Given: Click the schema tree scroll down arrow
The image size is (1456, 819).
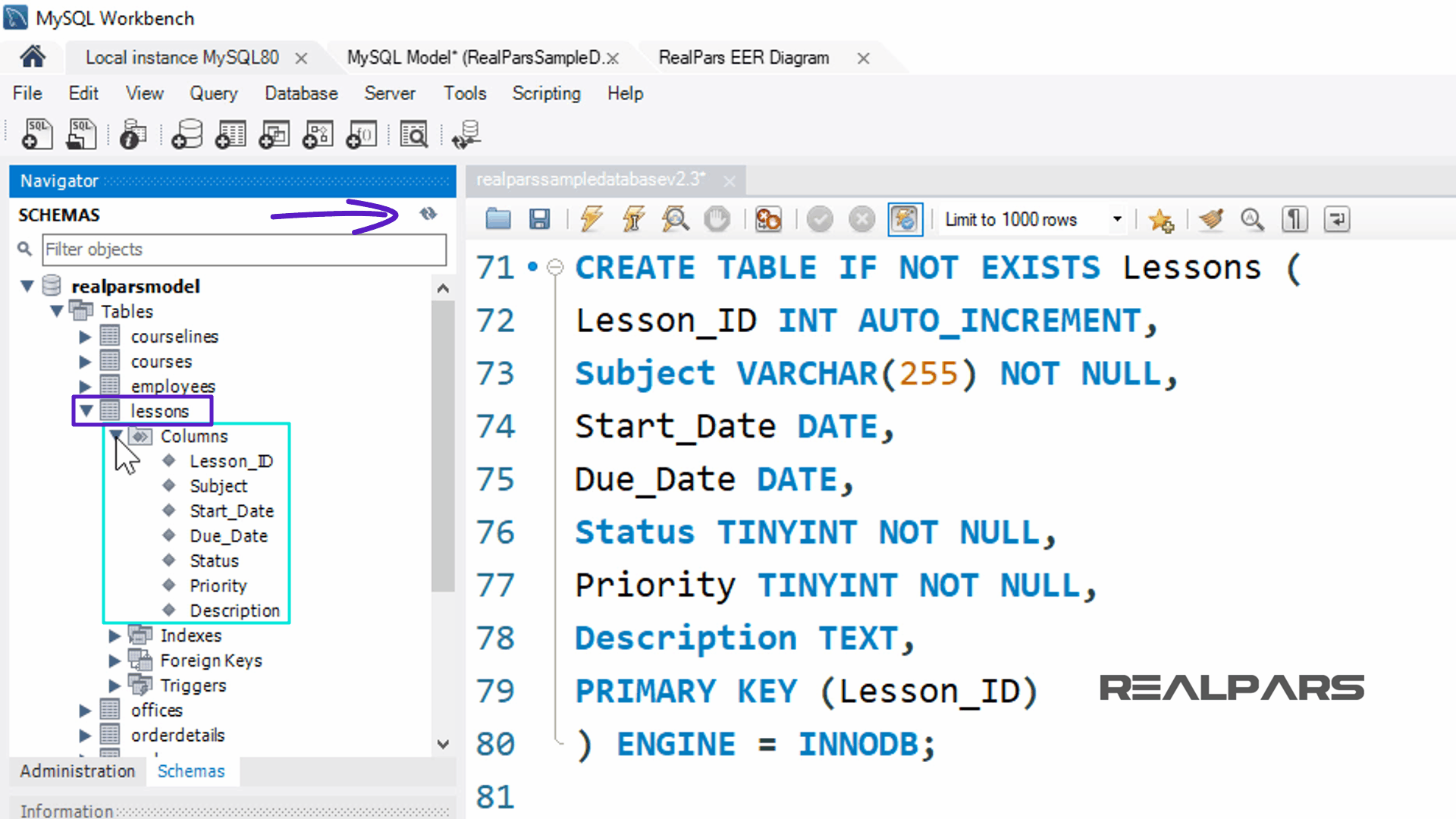Looking at the screenshot, I should pos(444,744).
